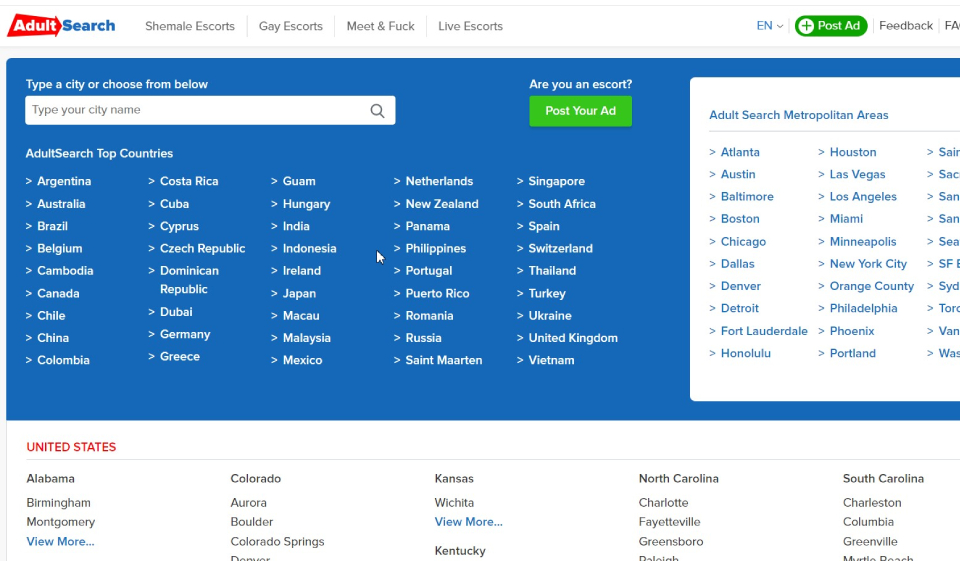Open the Gay Escorts menu item
This screenshot has height=561, width=960.
(290, 26)
